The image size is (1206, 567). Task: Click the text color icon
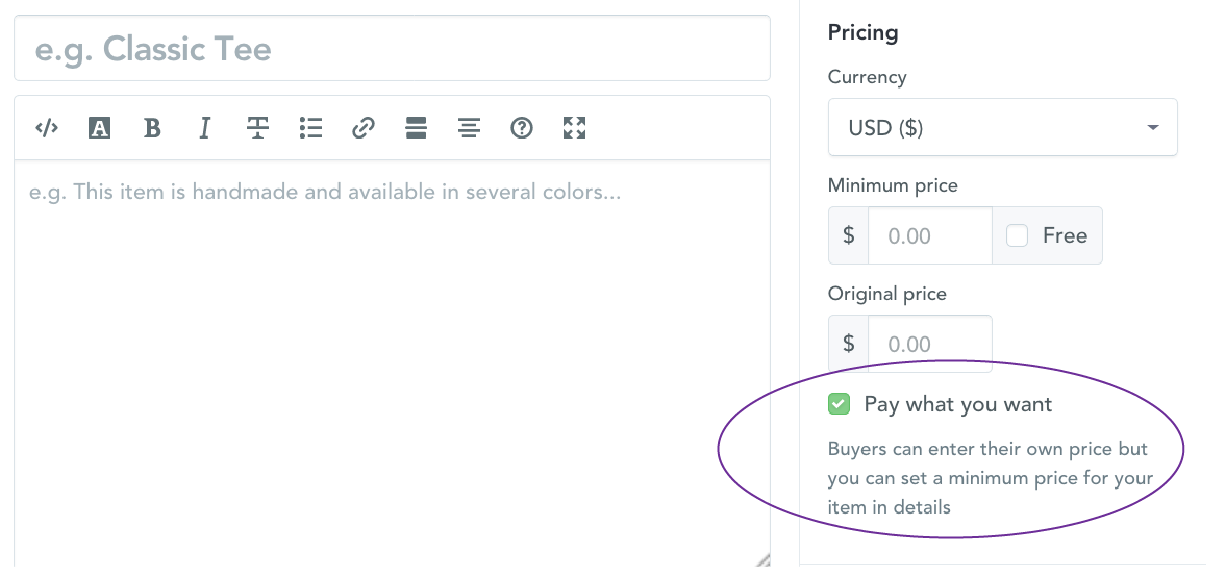click(x=99, y=128)
